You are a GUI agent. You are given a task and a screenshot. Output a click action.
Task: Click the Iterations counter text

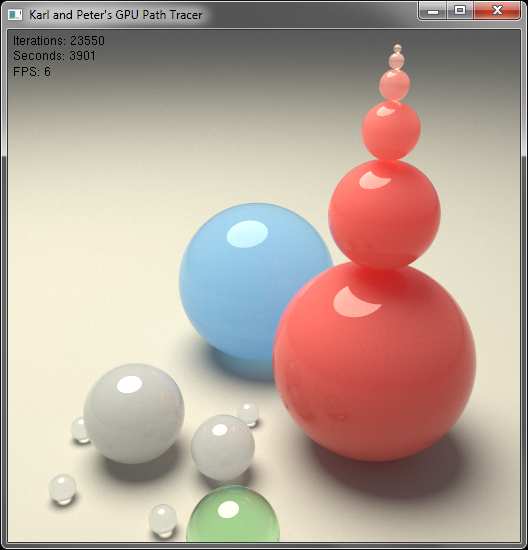point(59,41)
